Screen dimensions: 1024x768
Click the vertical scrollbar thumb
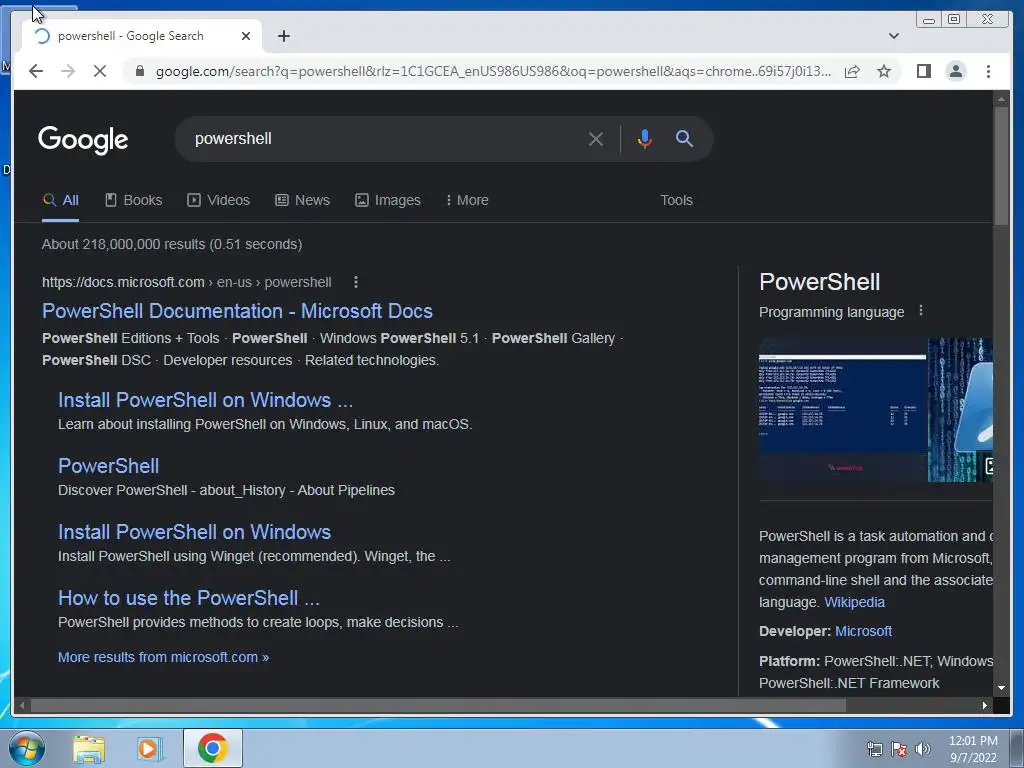[x=1001, y=166]
